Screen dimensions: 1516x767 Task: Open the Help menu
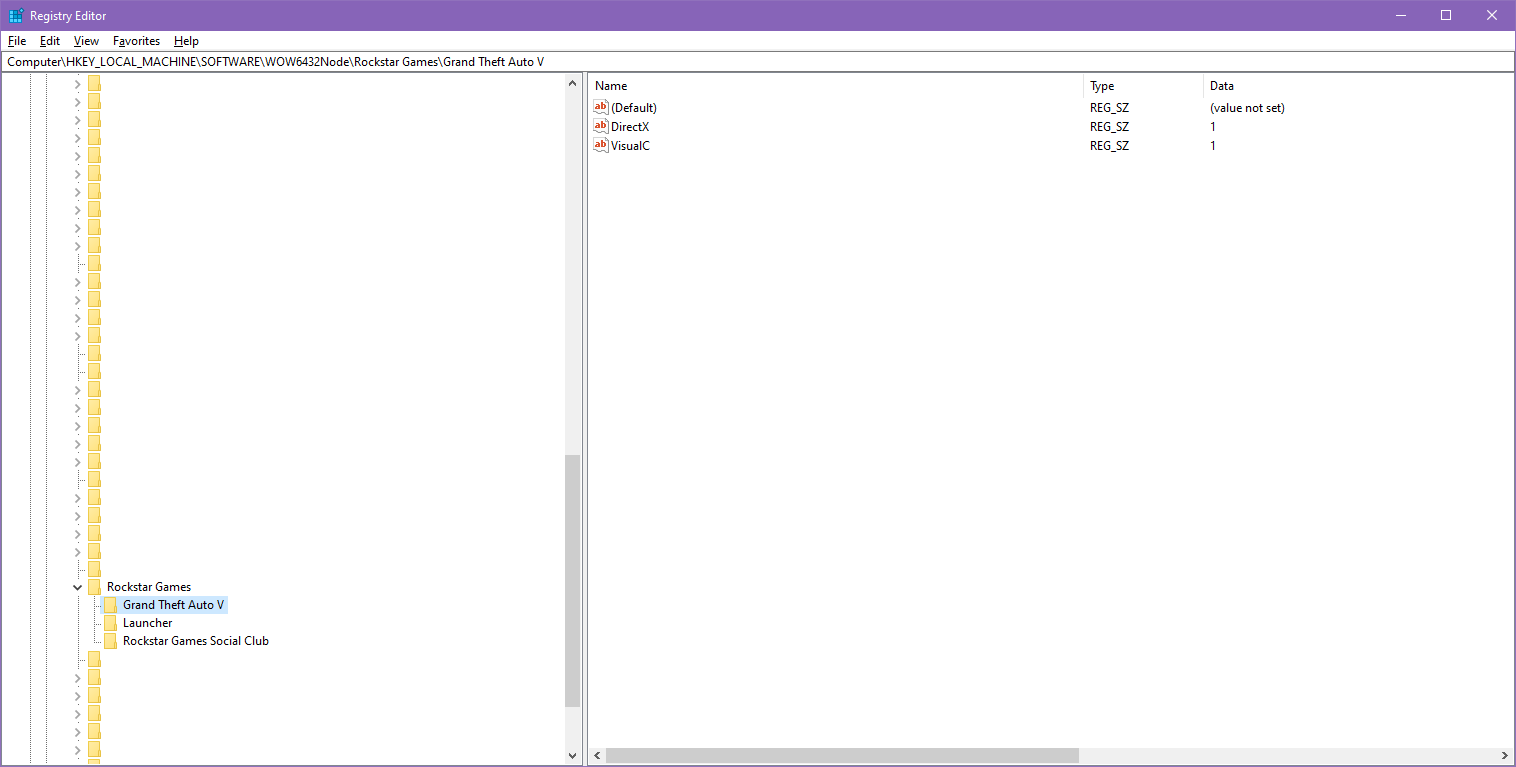coord(186,41)
